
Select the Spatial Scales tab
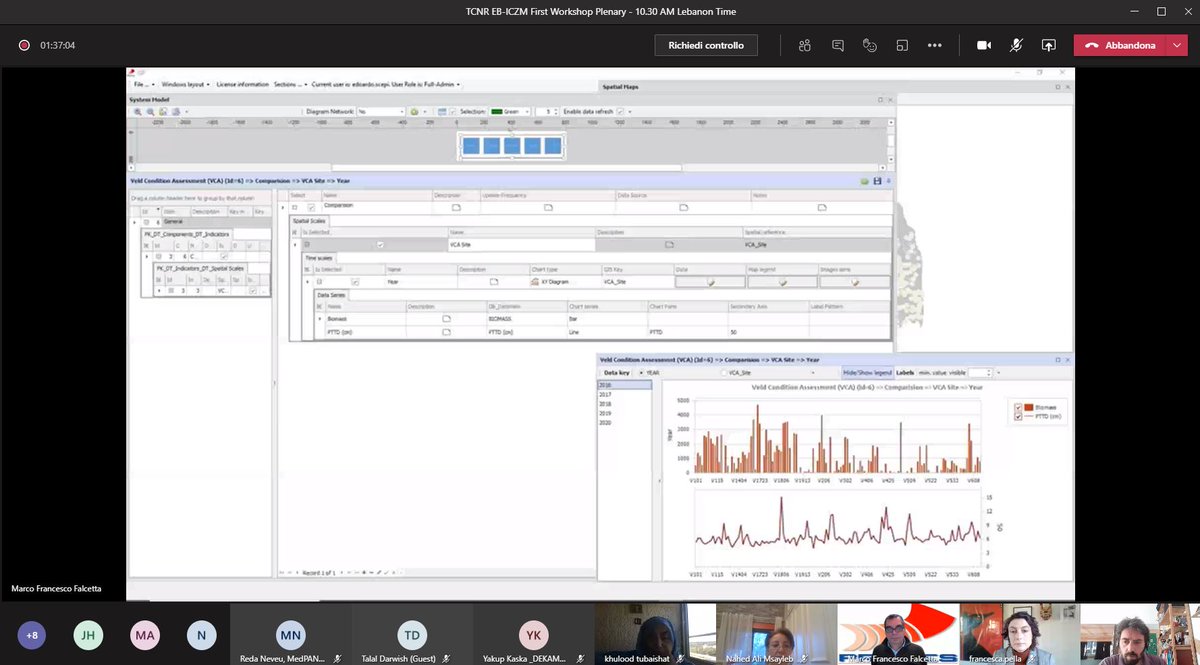click(309, 220)
